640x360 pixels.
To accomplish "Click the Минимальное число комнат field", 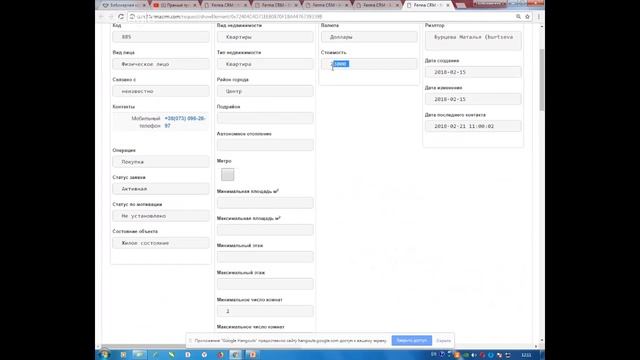I will [x=265, y=311].
